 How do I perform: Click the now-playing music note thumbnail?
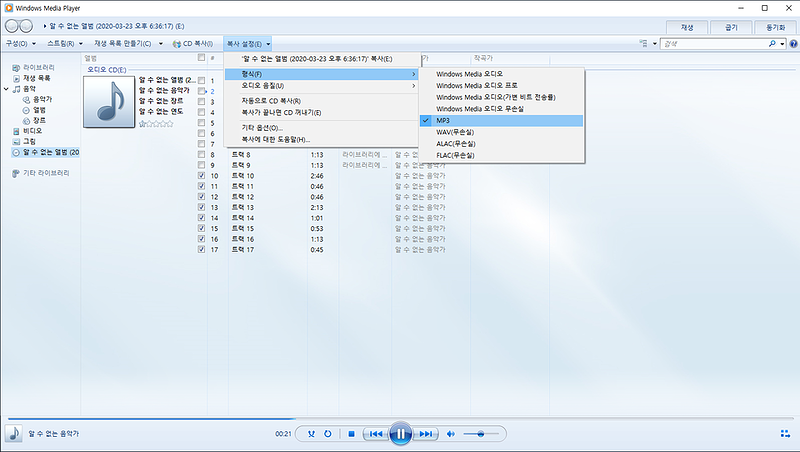click(x=14, y=434)
